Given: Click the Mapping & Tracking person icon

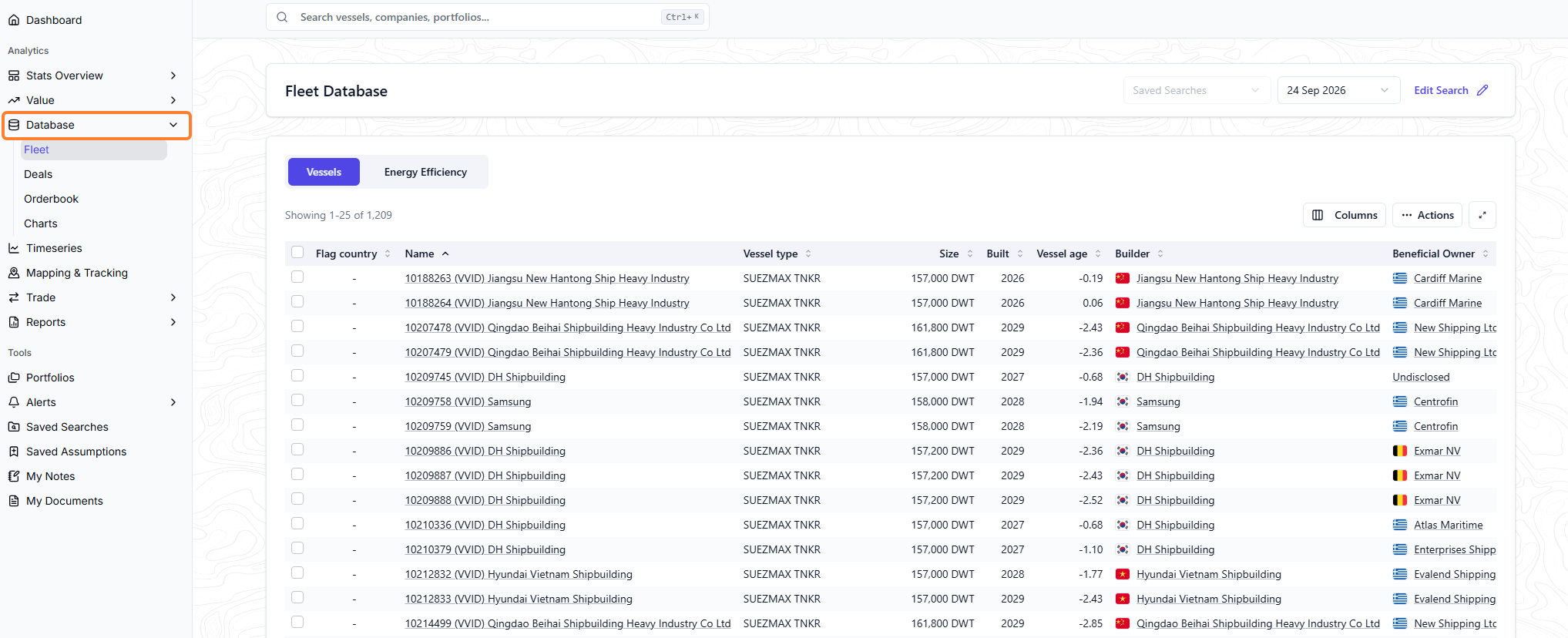Looking at the screenshot, I should click(x=14, y=273).
